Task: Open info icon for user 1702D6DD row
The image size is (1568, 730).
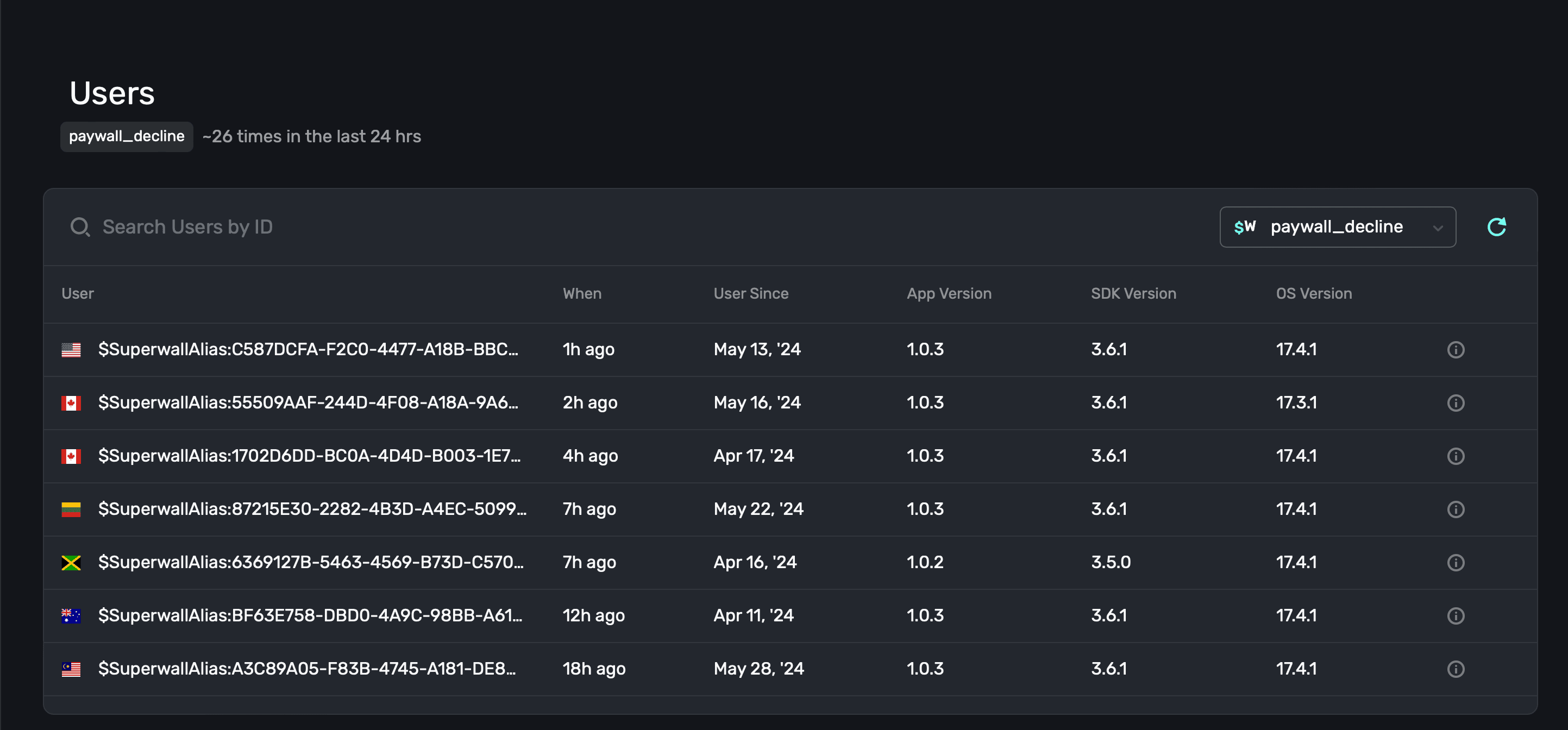Action: pos(1456,456)
